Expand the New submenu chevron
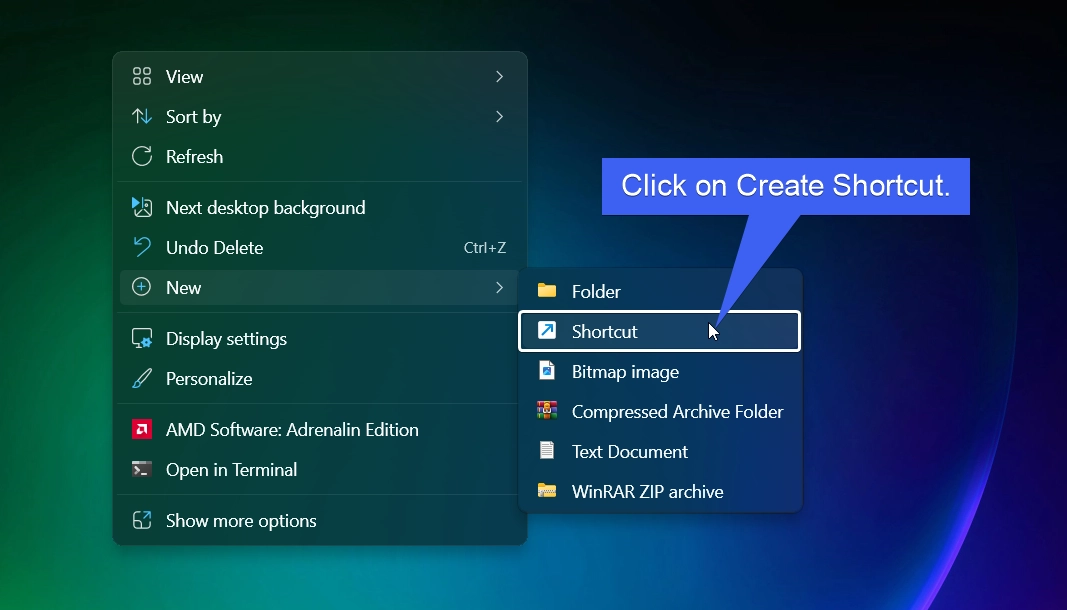 (x=499, y=287)
